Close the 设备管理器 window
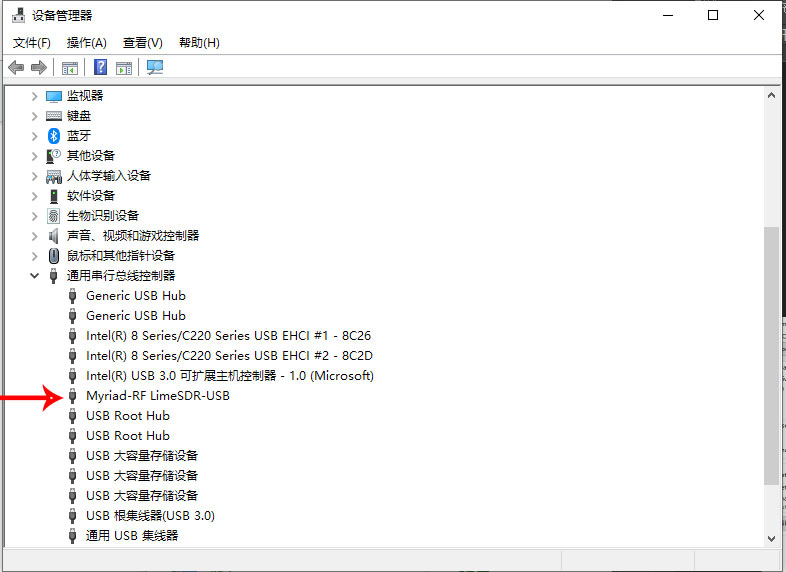Screen dimensions: 786x572 759,16
